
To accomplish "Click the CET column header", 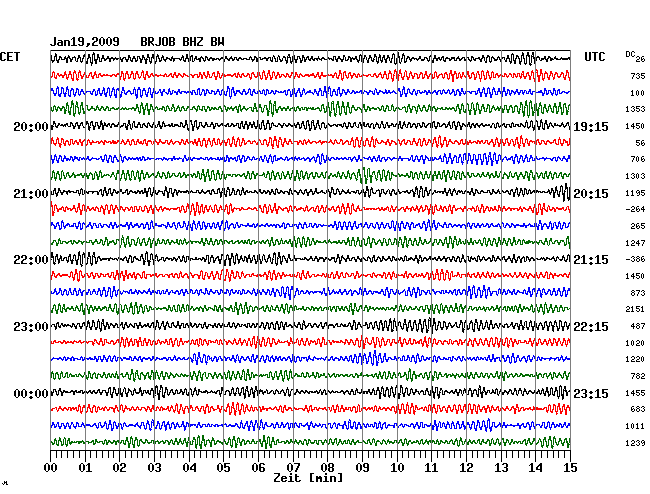I will (10, 57).
